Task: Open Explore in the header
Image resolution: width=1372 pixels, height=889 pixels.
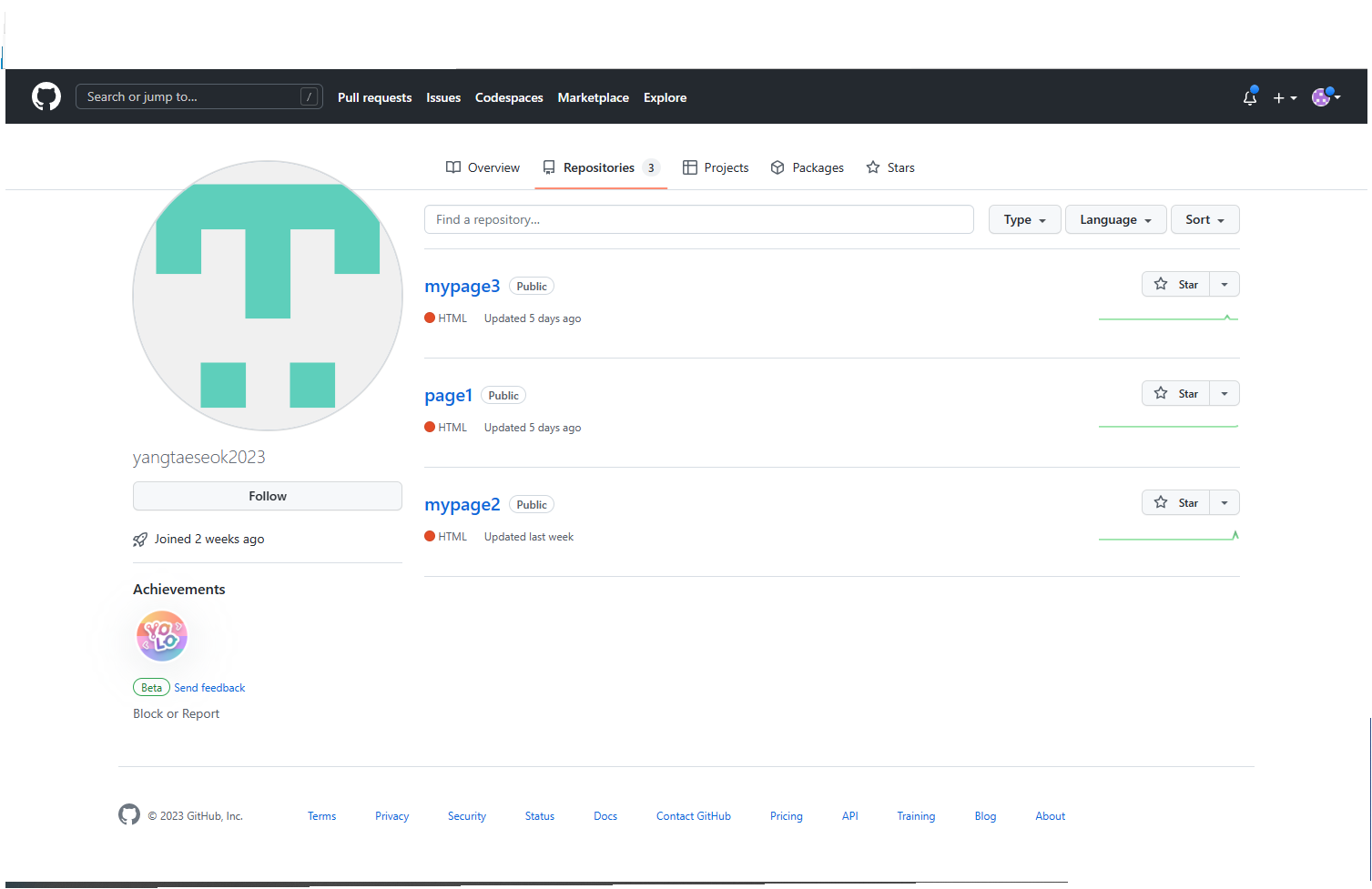Action: 665,97
